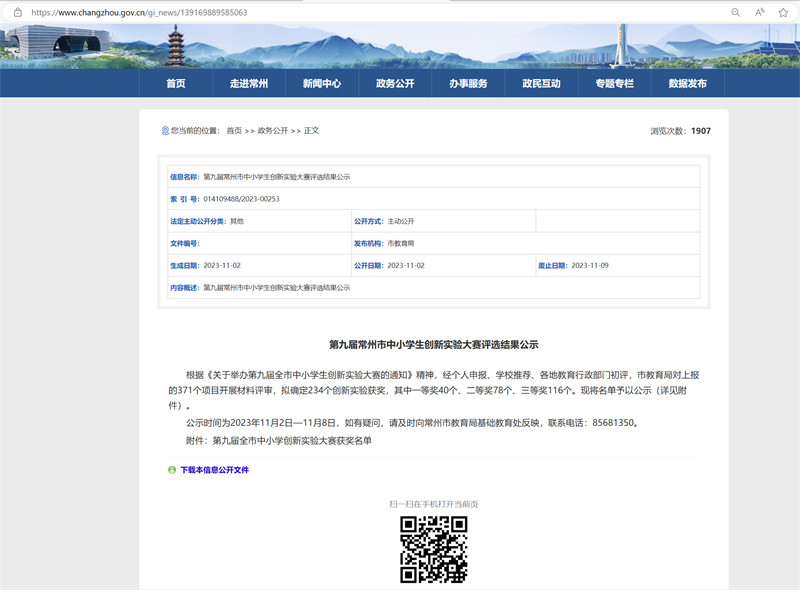This screenshot has width=800, height=590.
Task: Click the 扫一扫在手机打开当前页 caption
Action: [434, 504]
